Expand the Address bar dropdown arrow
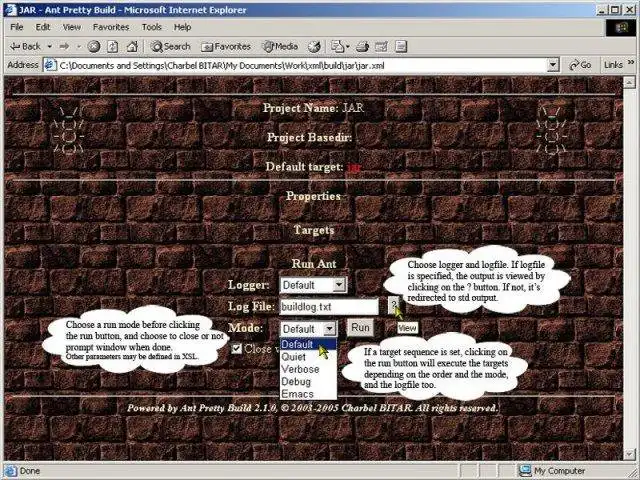Image resolution: width=640 pixels, height=480 pixels. 553,65
